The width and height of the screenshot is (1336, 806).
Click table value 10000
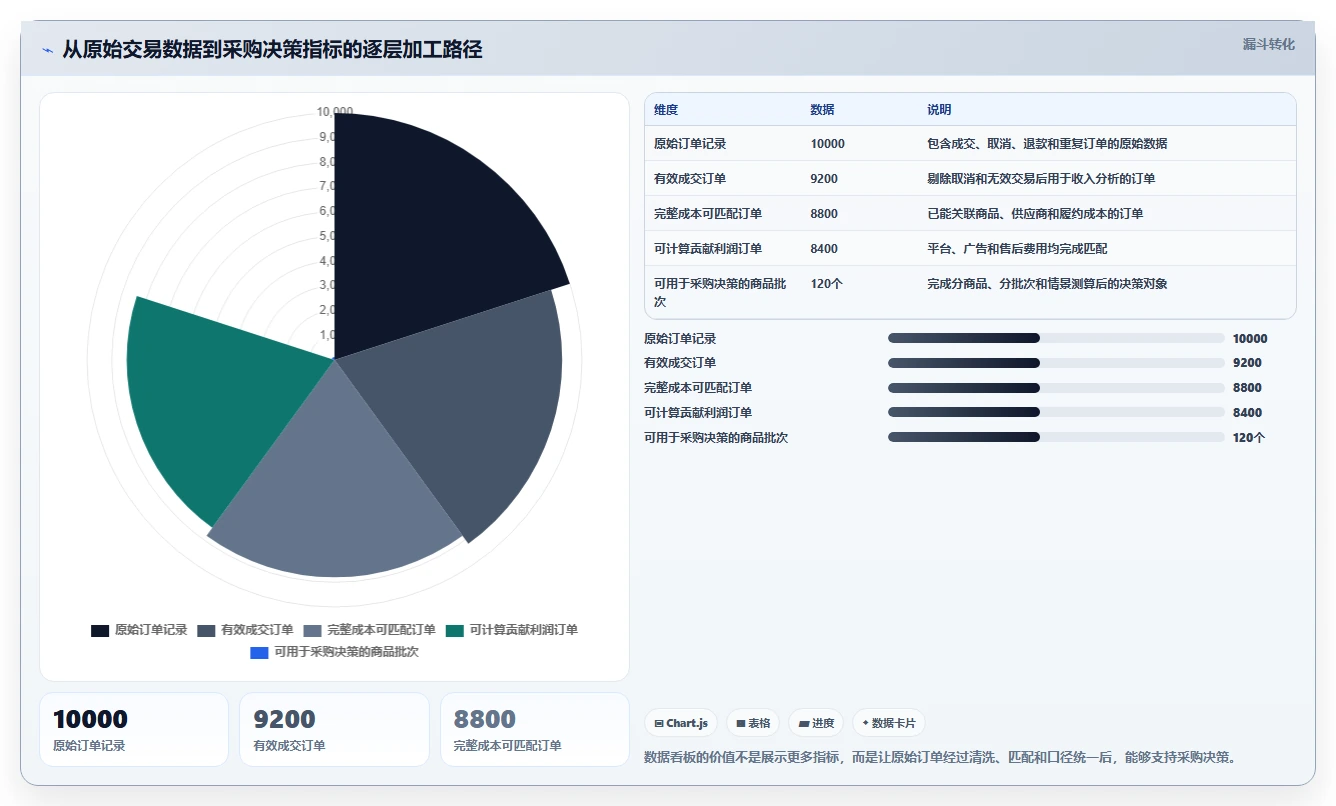coord(827,144)
